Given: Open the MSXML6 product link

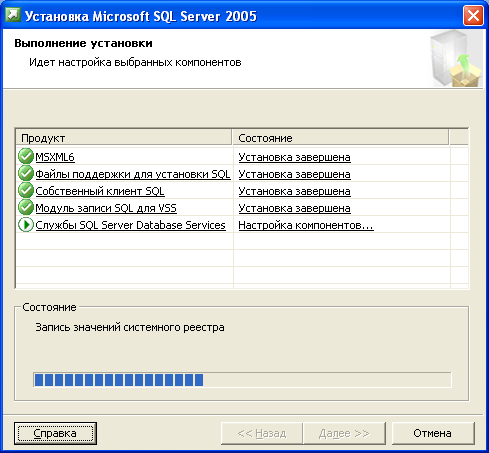Looking at the screenshot, I should pyautogui.click(x=55, y=157).
